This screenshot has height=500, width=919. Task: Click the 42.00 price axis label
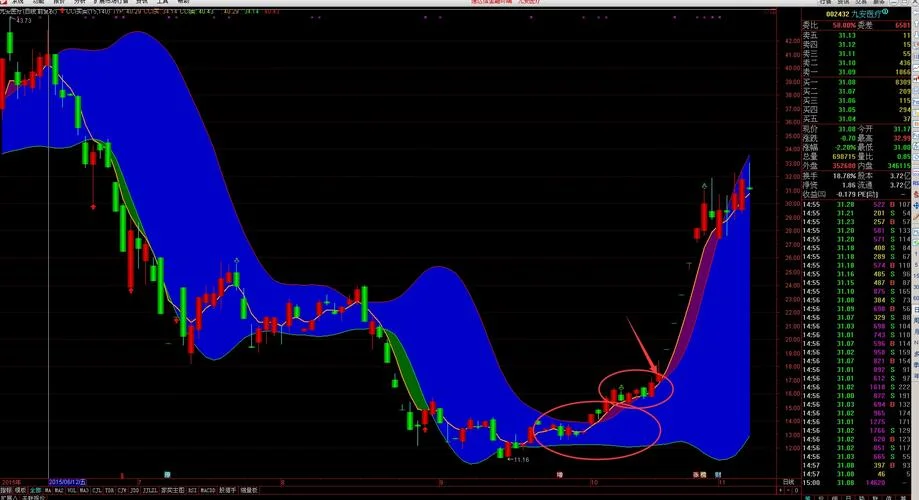pos(792,41)
